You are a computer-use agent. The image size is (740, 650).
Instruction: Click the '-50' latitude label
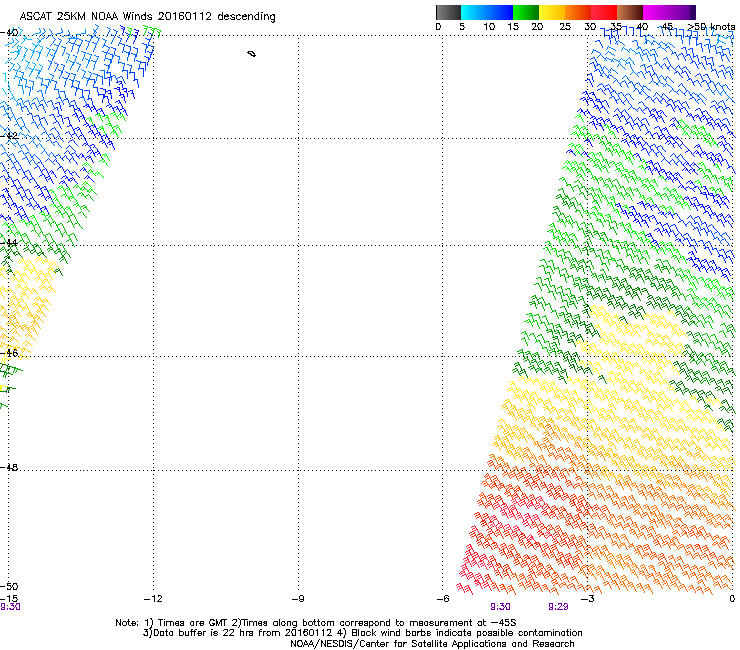pos(9,586)
